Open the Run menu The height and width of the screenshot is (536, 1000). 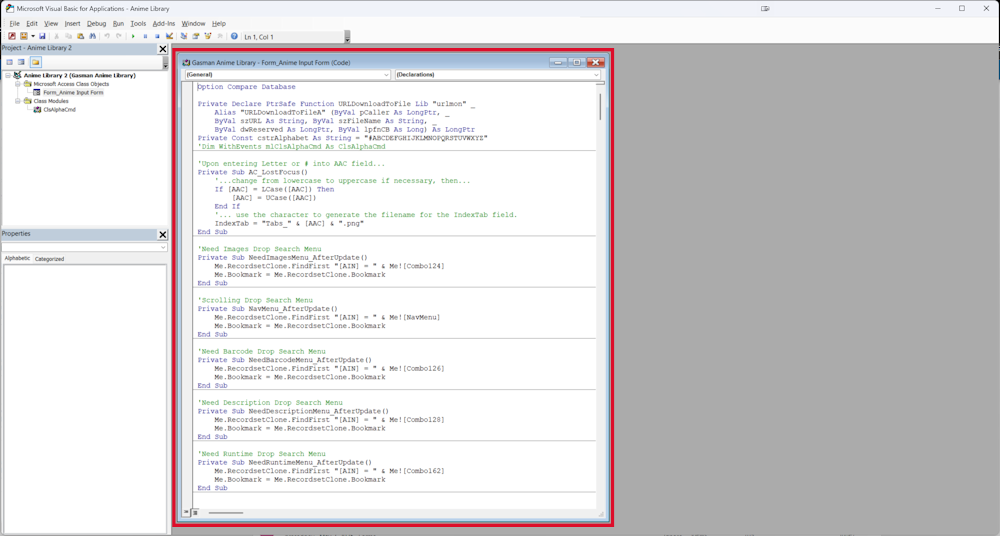tap(118, 24)
